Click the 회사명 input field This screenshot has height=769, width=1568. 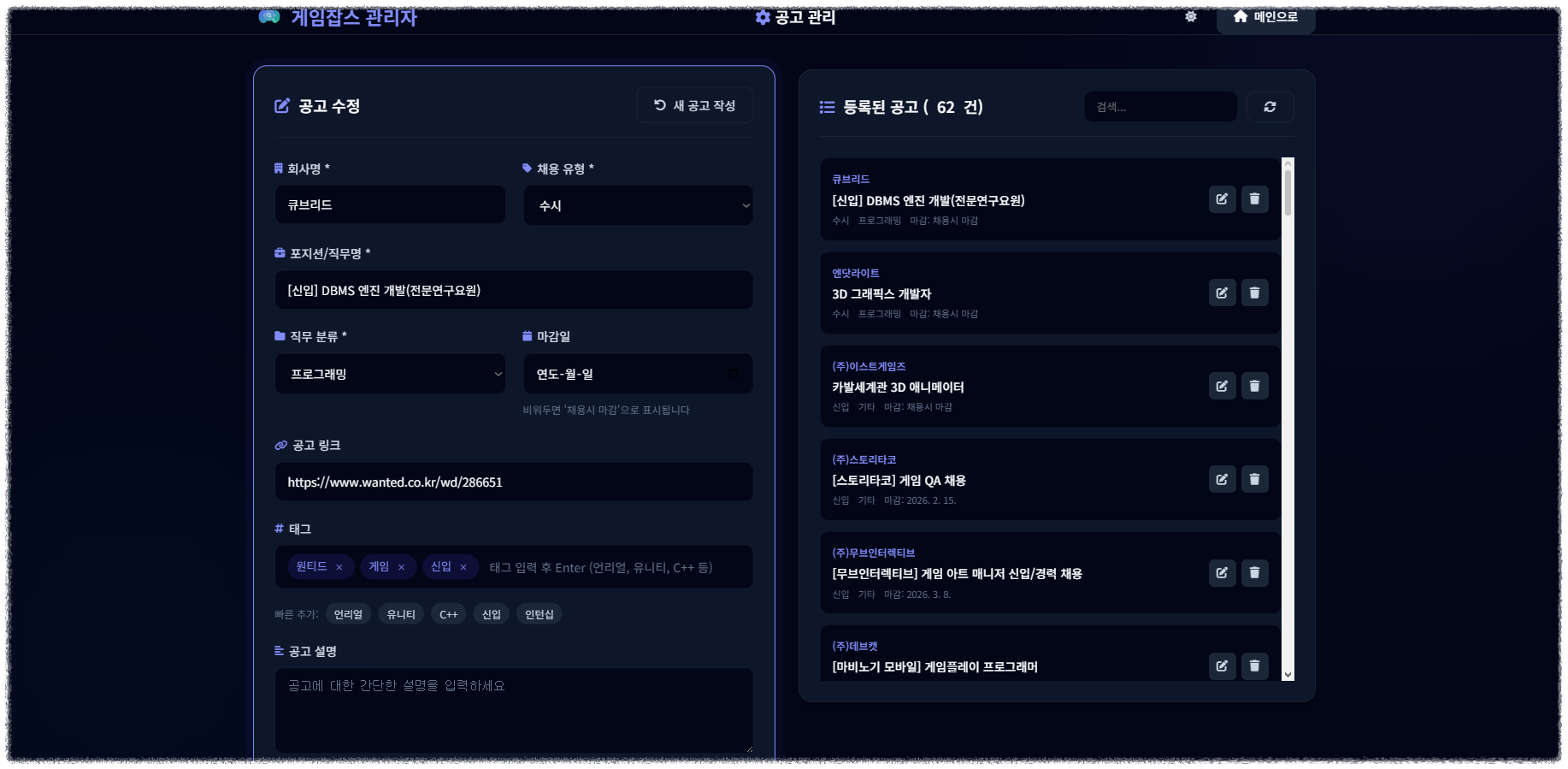(x=390, y=205)
